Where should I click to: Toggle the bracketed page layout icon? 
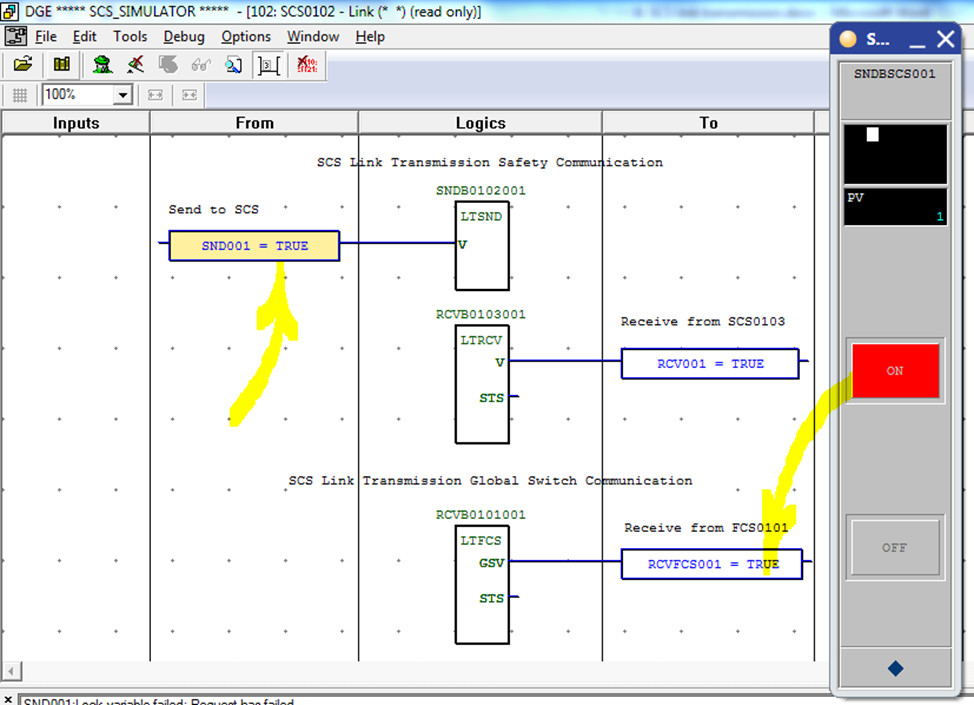(268, 65)
